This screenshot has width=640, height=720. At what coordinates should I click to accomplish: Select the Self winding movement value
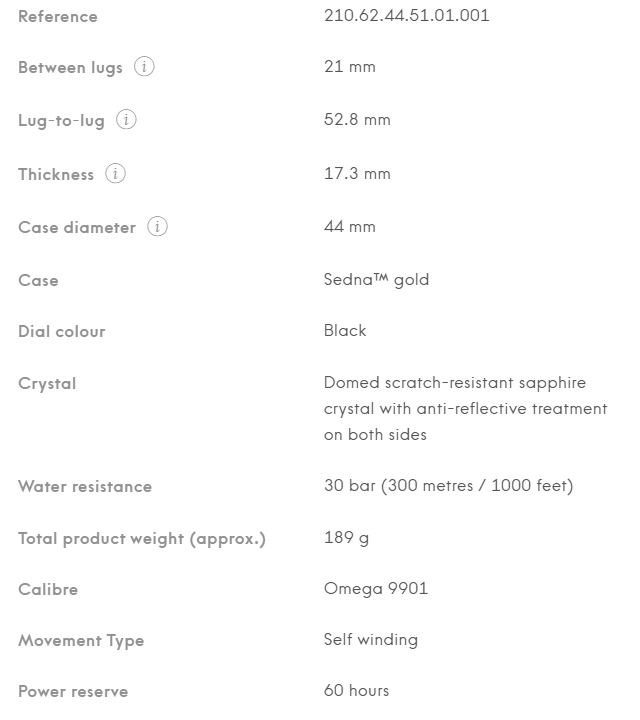[371, 640]
